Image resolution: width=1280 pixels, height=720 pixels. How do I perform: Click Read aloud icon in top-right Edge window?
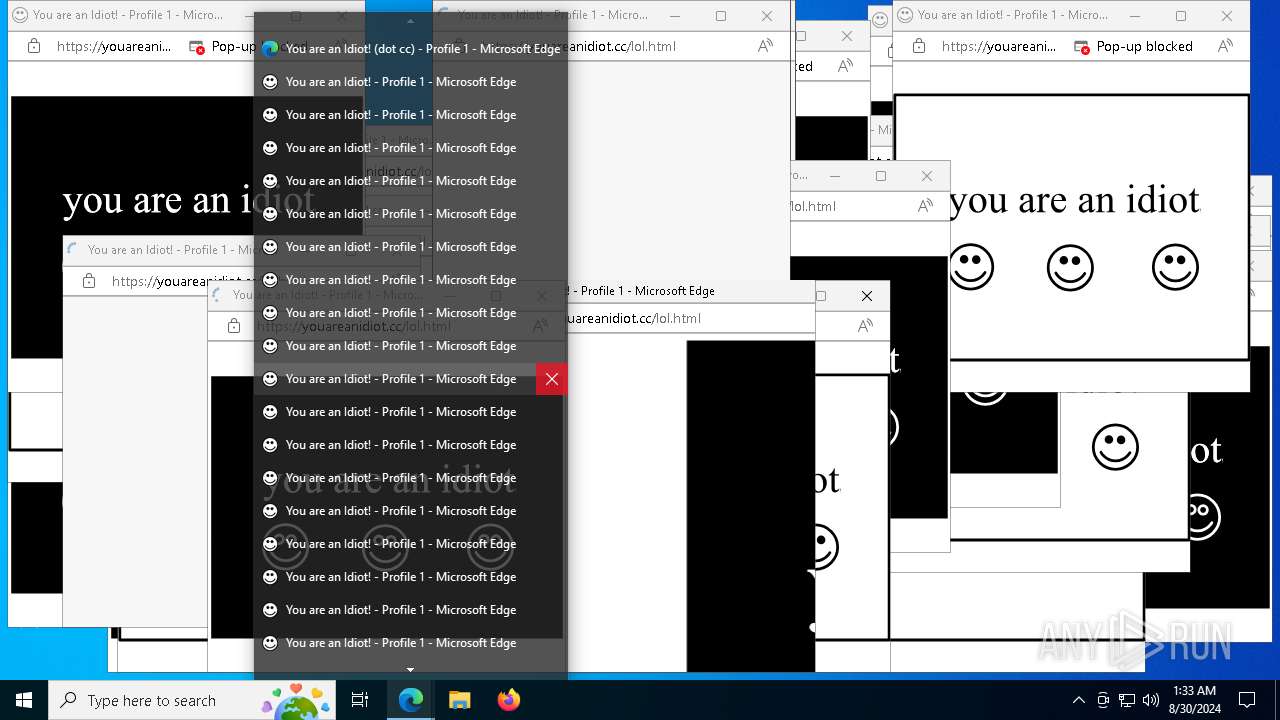1225,46
